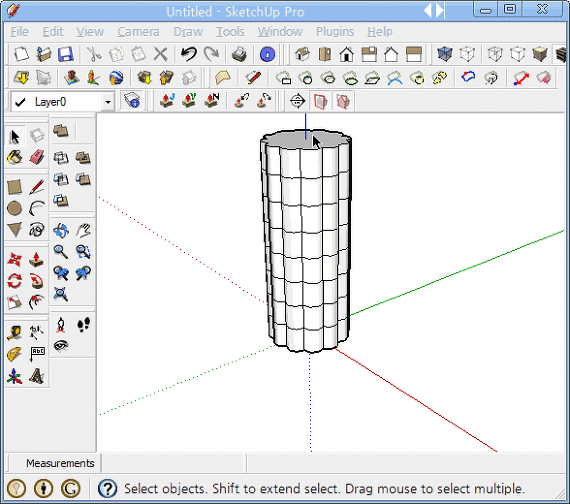Pick the Eraser tool

click(x=37, y=158)
